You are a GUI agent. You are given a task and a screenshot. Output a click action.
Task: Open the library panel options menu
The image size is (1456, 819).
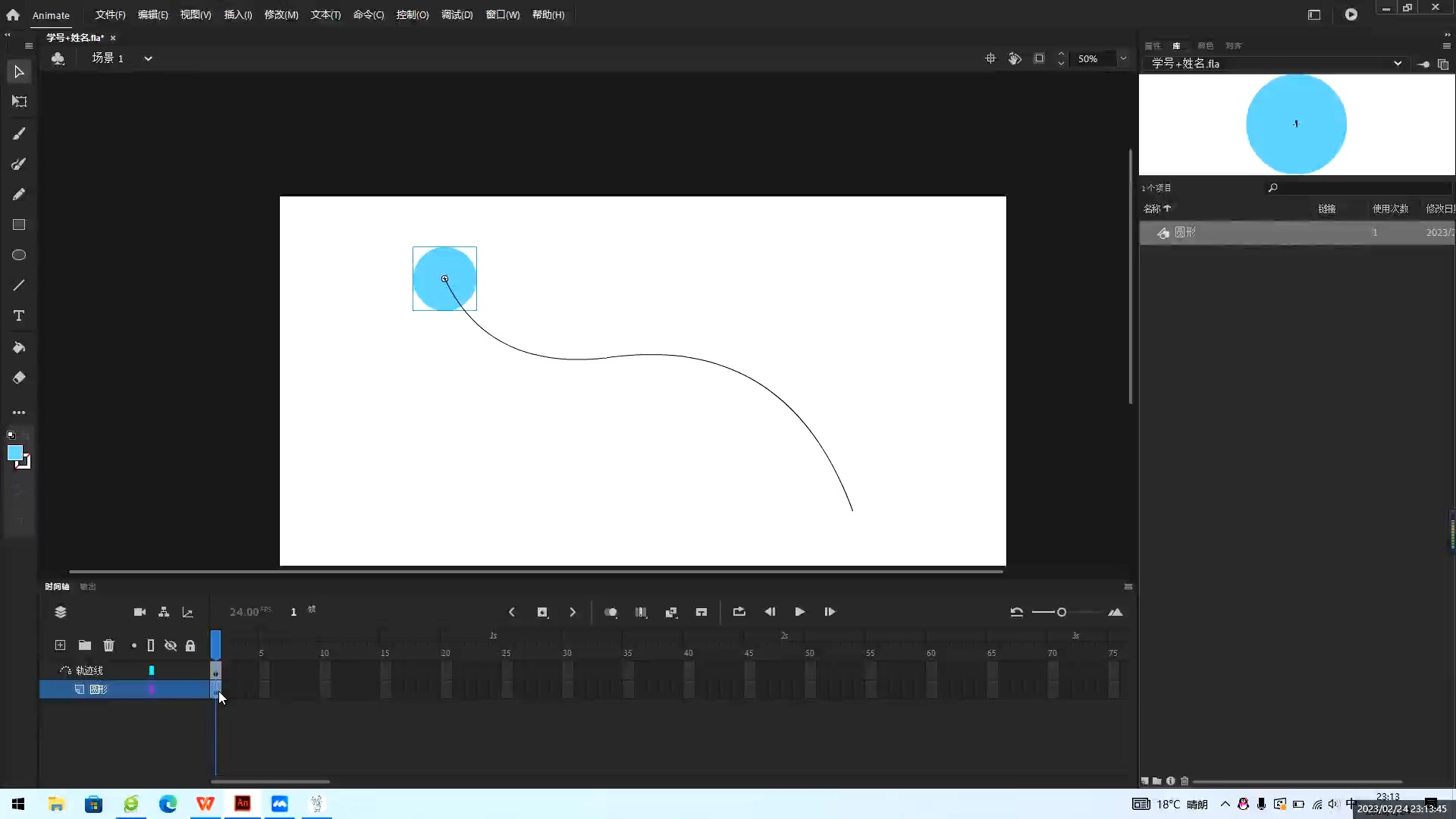[x=1446, y=45]
